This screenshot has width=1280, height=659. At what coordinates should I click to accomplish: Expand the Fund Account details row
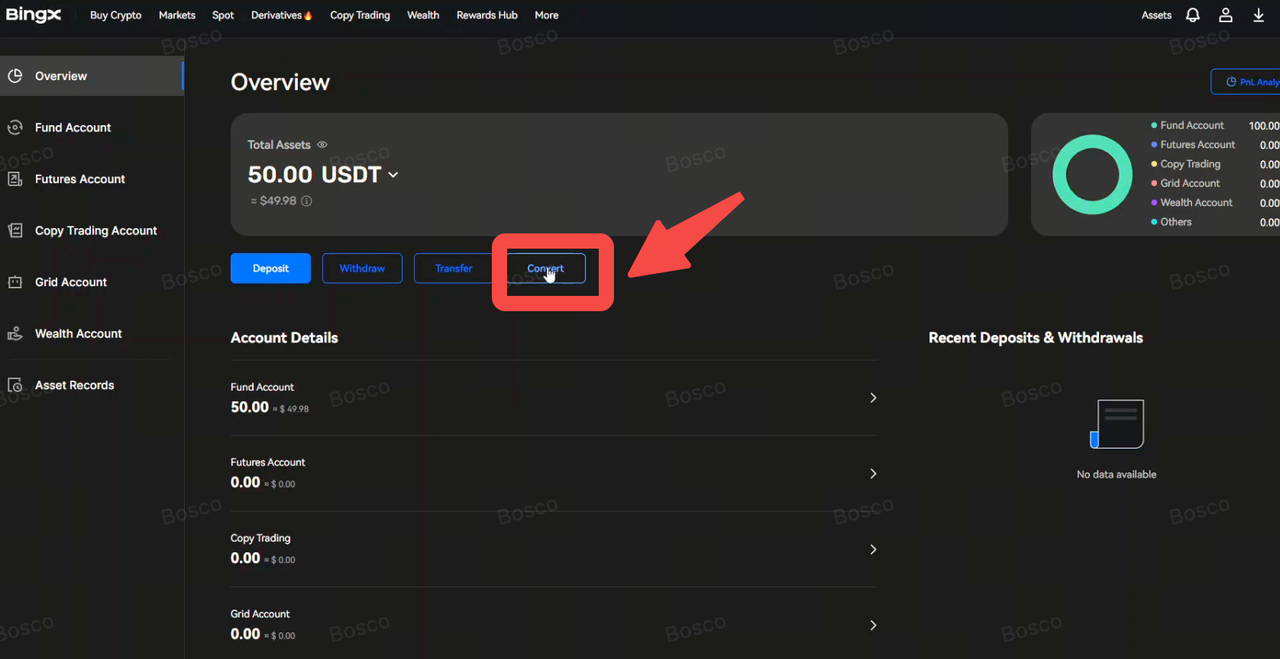(872, 398)
